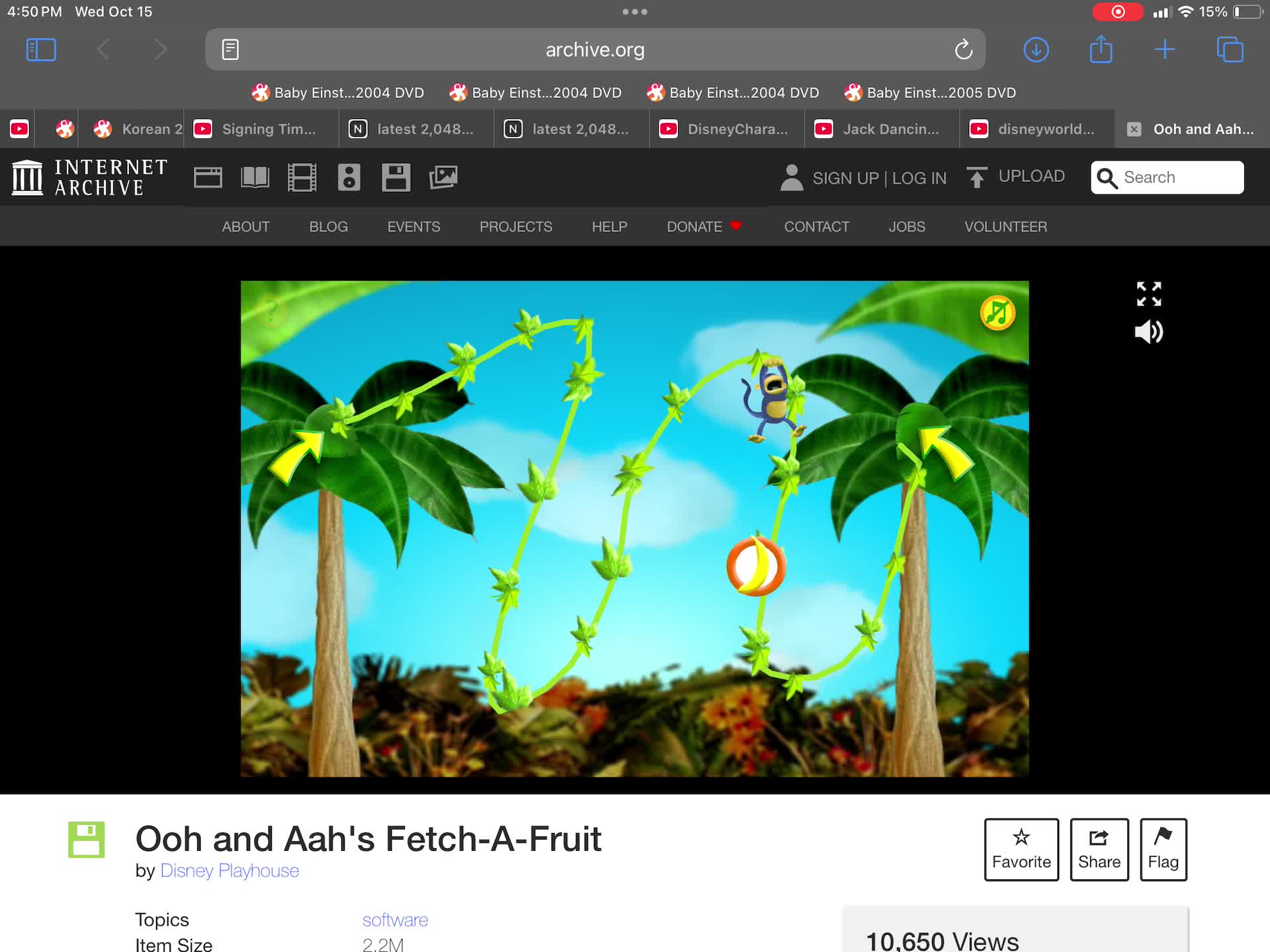This screenshot has height=952, width=1270.
Task: Mute the emulator speaker volume icon
Action: click(x=1148, y=332)
